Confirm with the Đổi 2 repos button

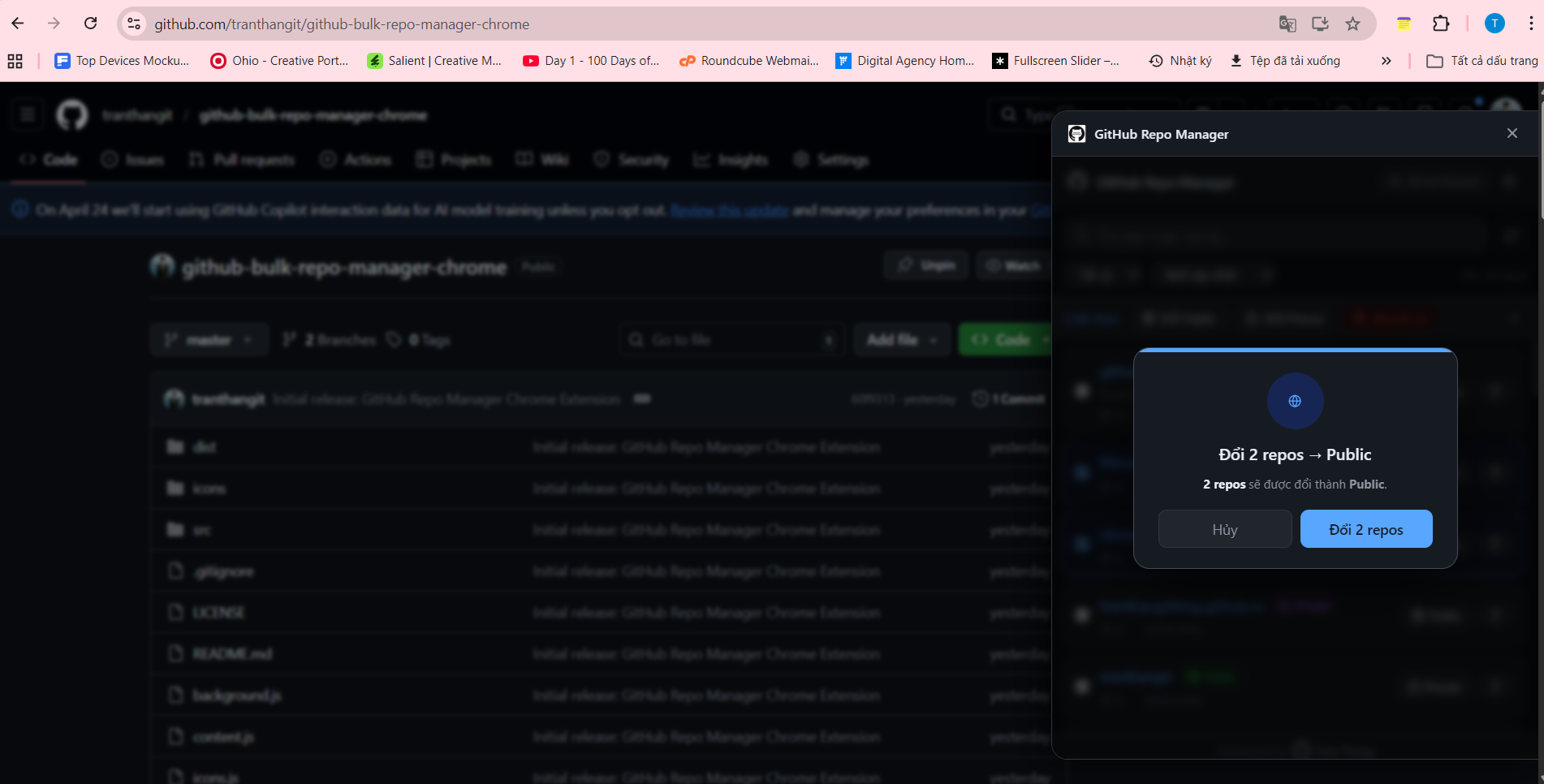coord(1366,528)
